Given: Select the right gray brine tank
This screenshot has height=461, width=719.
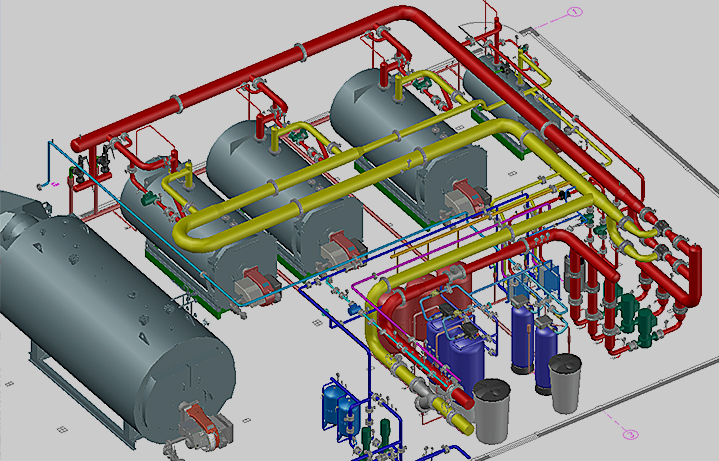Looking at the screenshot, I should click(x=565, y=381).
